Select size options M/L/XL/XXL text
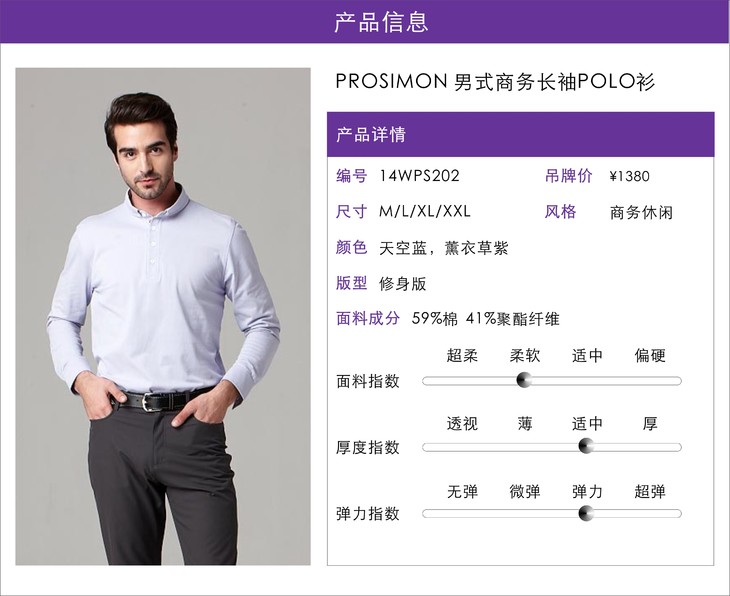Image resolution: width=730 pixels, height=596 pixels. point(425,211)
